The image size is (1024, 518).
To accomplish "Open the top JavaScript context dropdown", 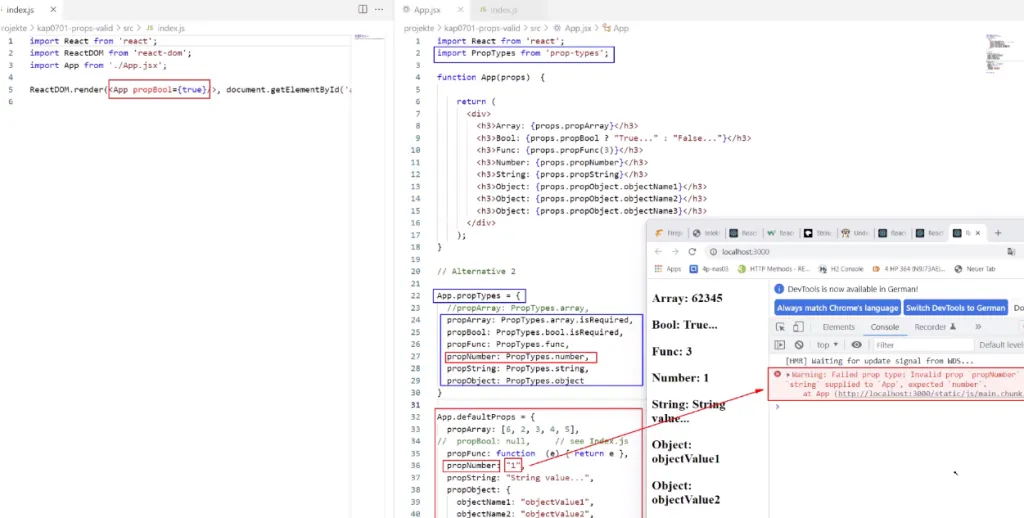I will 827,345.
